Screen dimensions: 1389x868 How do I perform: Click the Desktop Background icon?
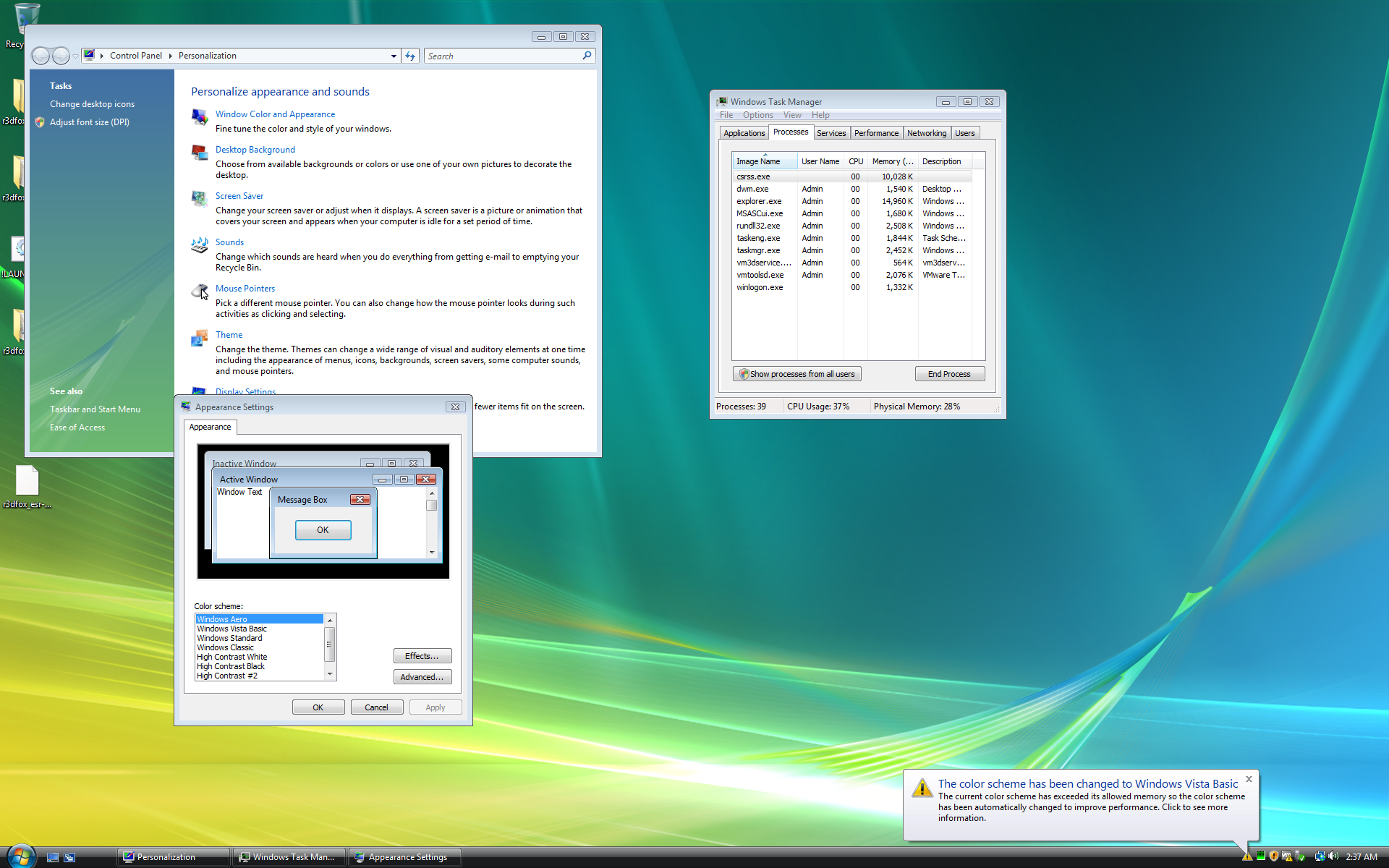[x=200, y=153]
